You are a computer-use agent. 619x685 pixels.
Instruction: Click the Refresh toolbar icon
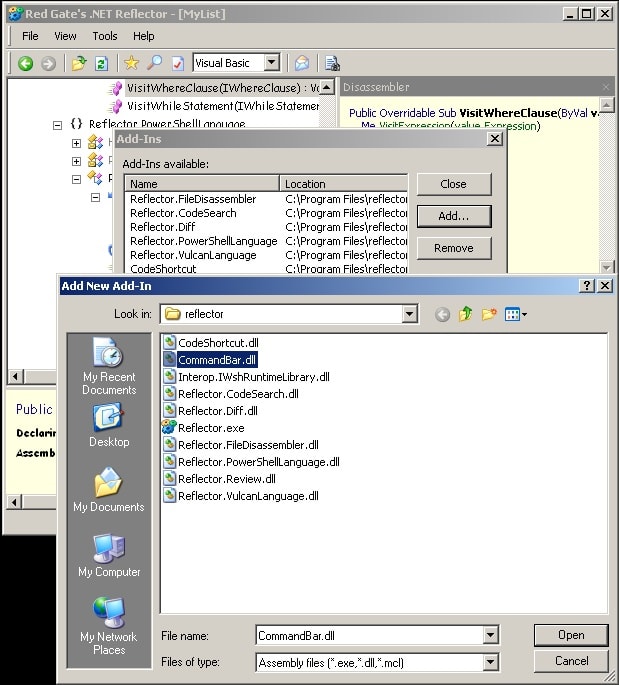(x=101, y=63)
